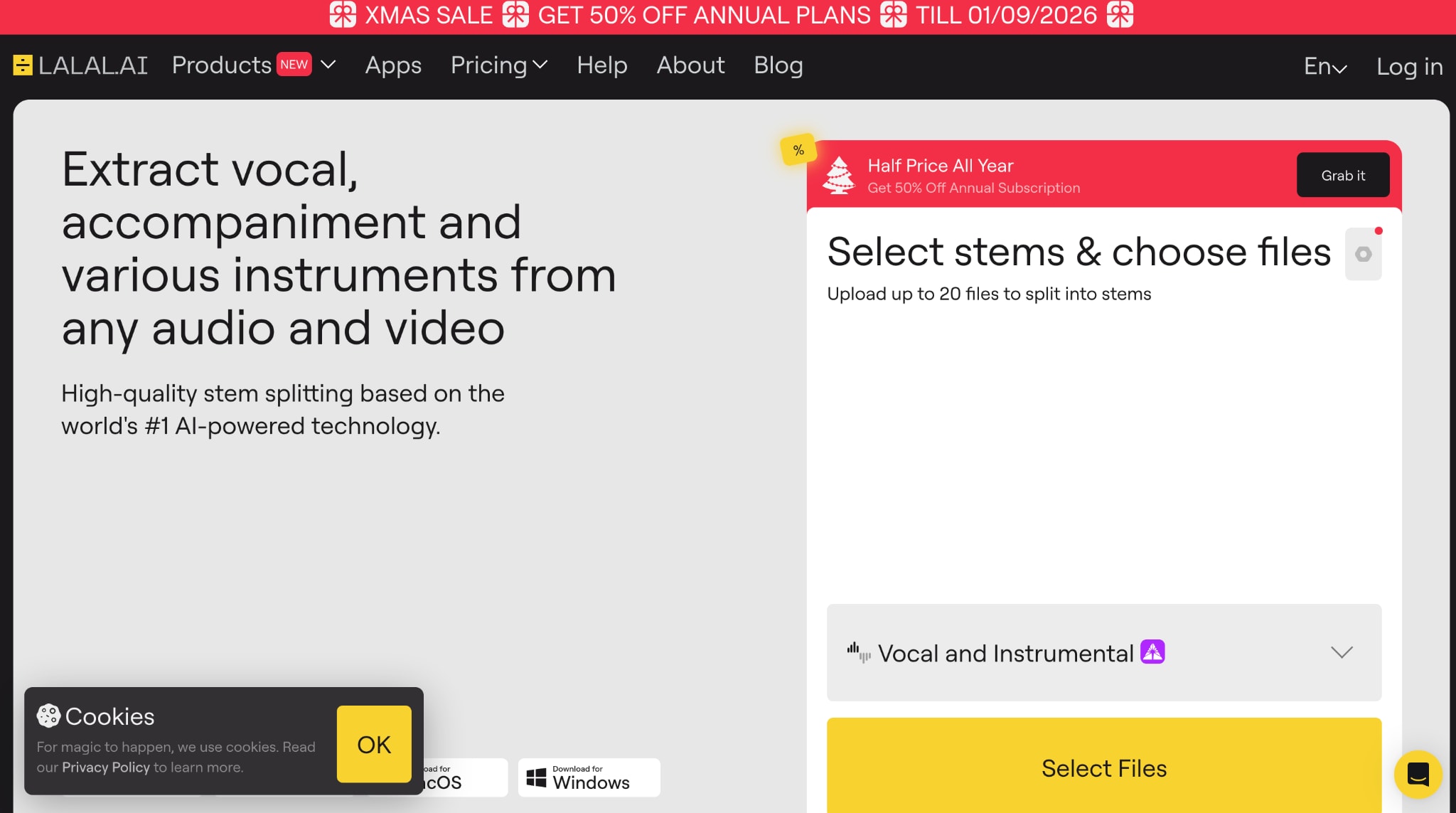Open the Help menu

(602, 65)
